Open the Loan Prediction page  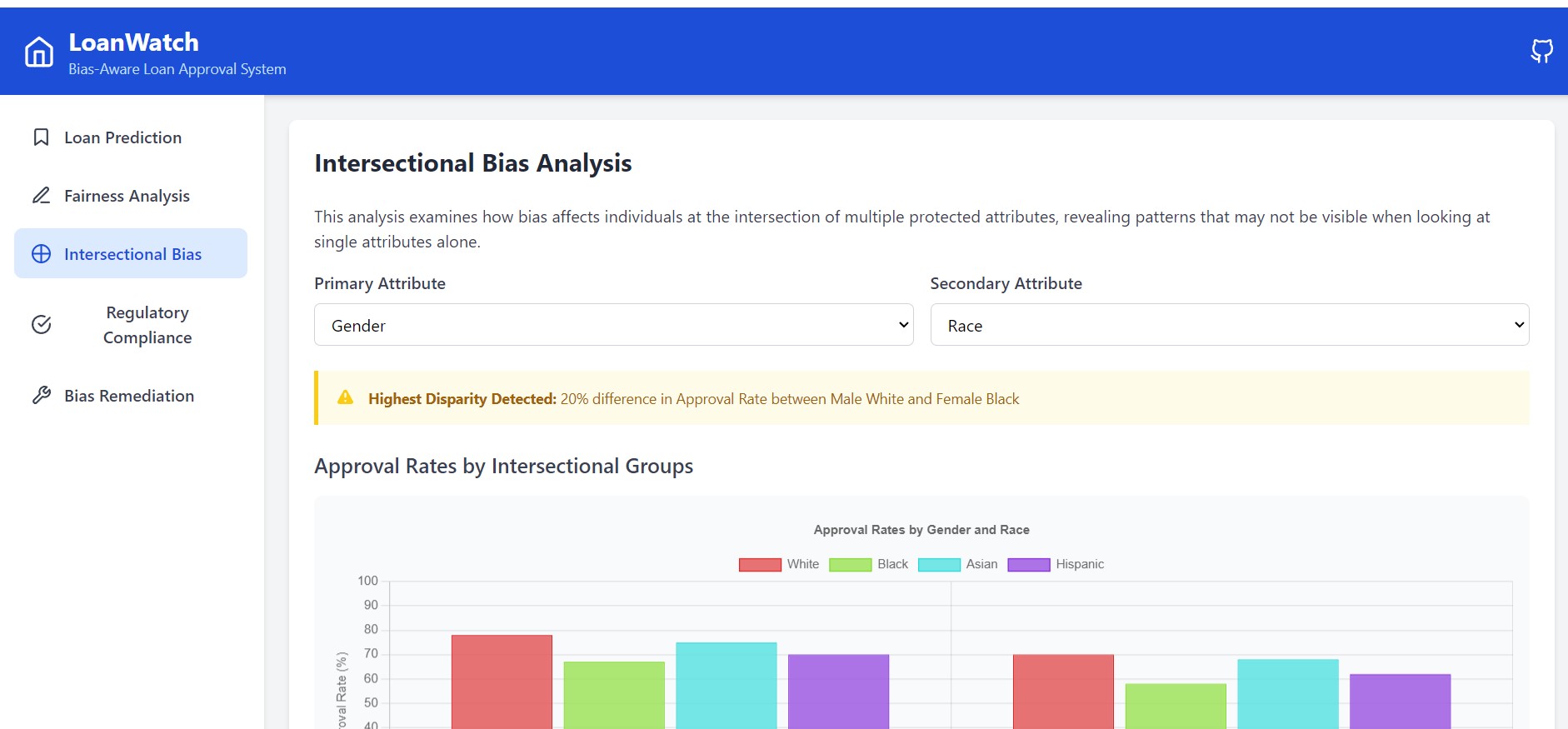tap(131, 137)
